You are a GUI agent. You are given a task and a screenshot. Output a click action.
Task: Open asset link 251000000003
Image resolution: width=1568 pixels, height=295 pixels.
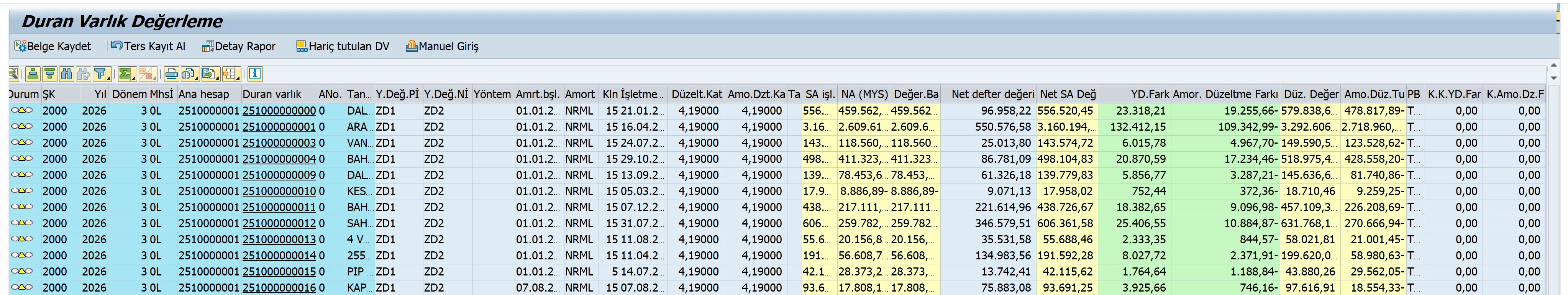pyautogui.click(x=279, y=143)
